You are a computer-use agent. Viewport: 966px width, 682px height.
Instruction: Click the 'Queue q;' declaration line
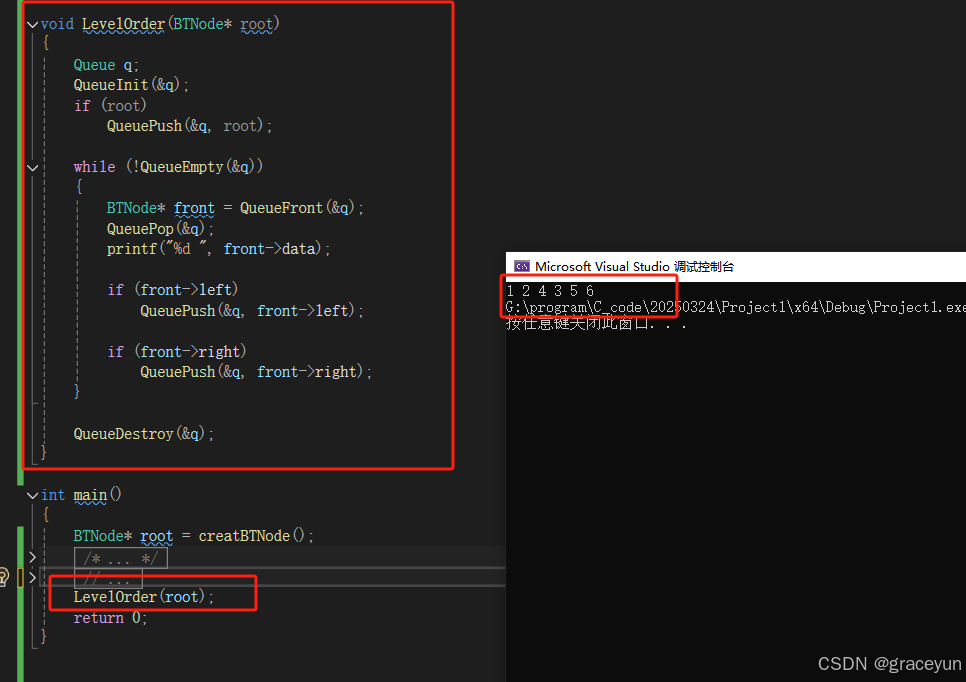(106, 65)
